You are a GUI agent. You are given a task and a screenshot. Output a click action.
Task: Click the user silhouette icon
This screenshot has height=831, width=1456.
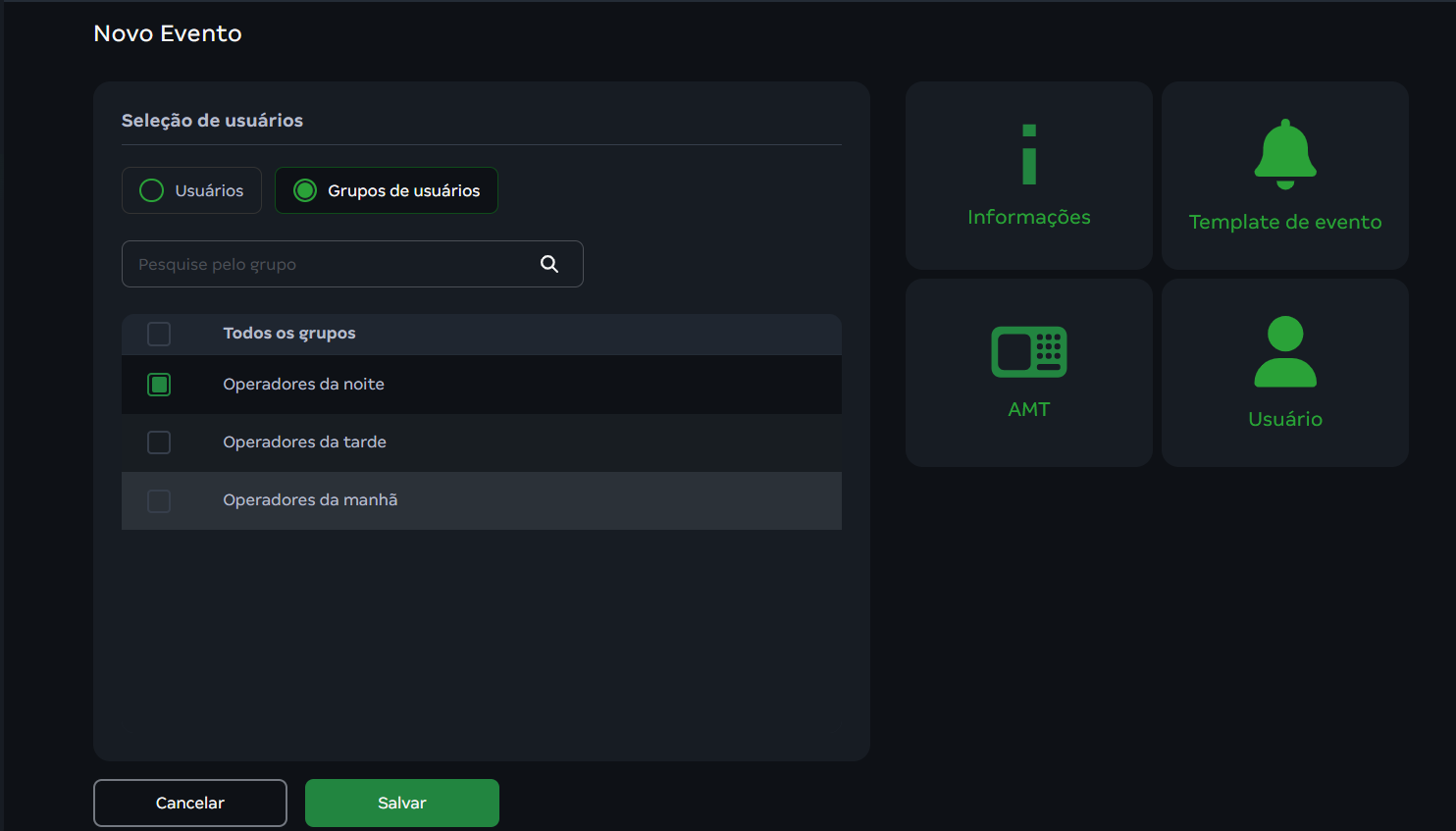coord(1284,352)
